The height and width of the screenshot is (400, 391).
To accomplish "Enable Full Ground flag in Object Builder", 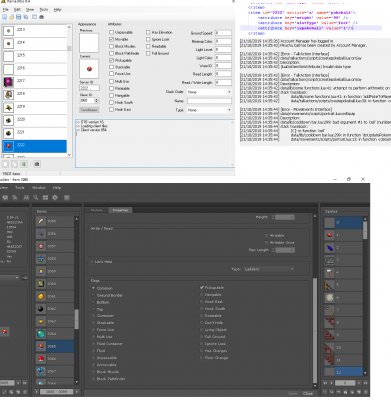I will coord(202,337).
